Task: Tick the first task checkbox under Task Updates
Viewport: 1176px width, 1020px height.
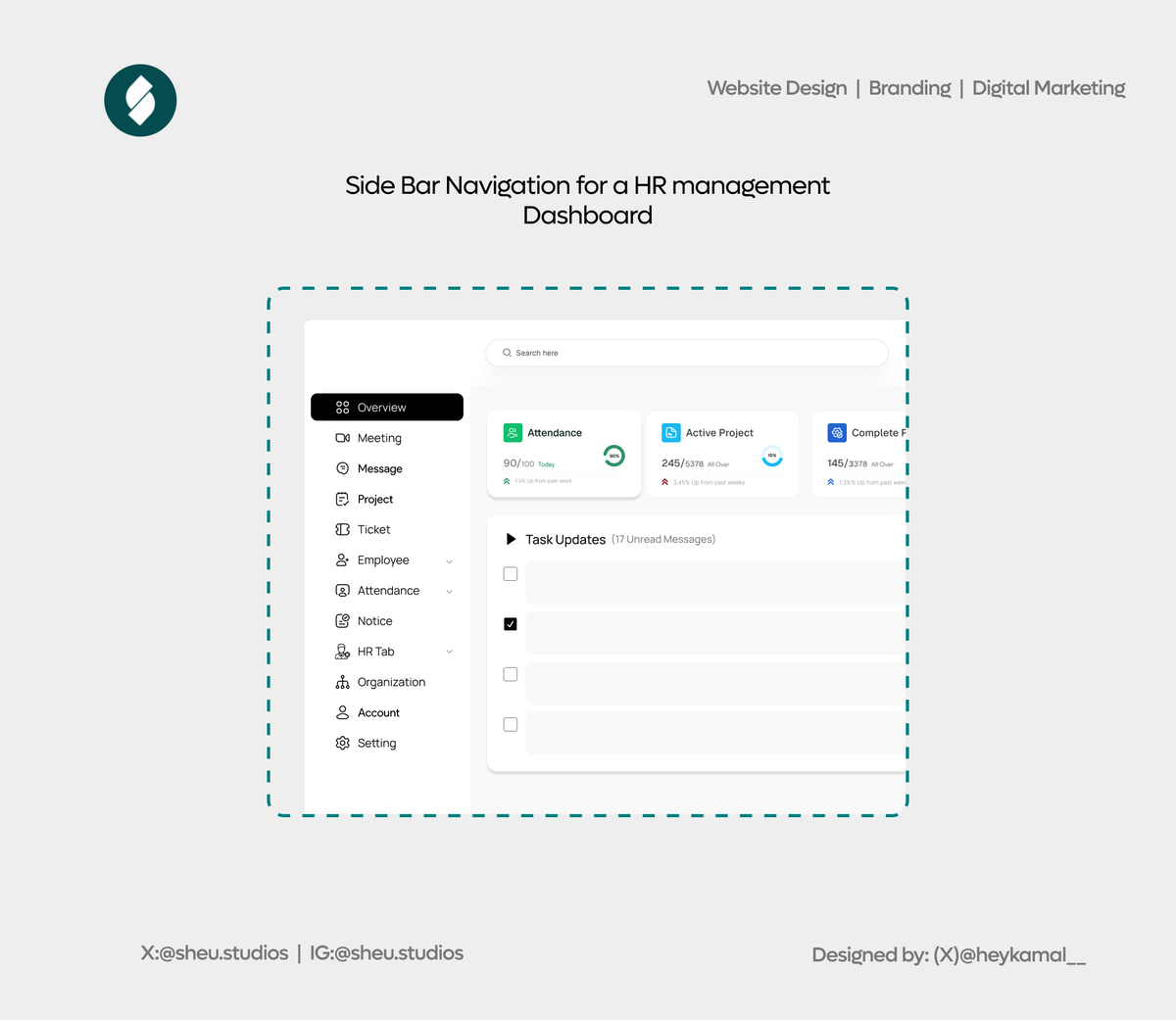Action: (x=510, y=573)
